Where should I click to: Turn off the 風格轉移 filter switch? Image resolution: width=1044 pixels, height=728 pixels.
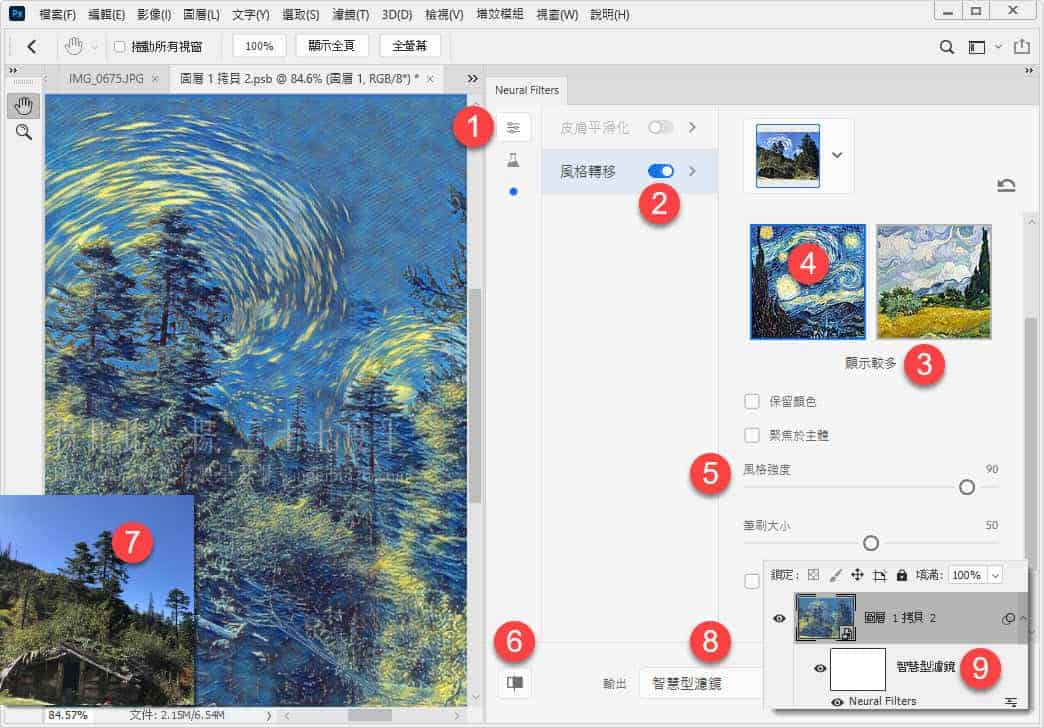click(x=660, y=171)
